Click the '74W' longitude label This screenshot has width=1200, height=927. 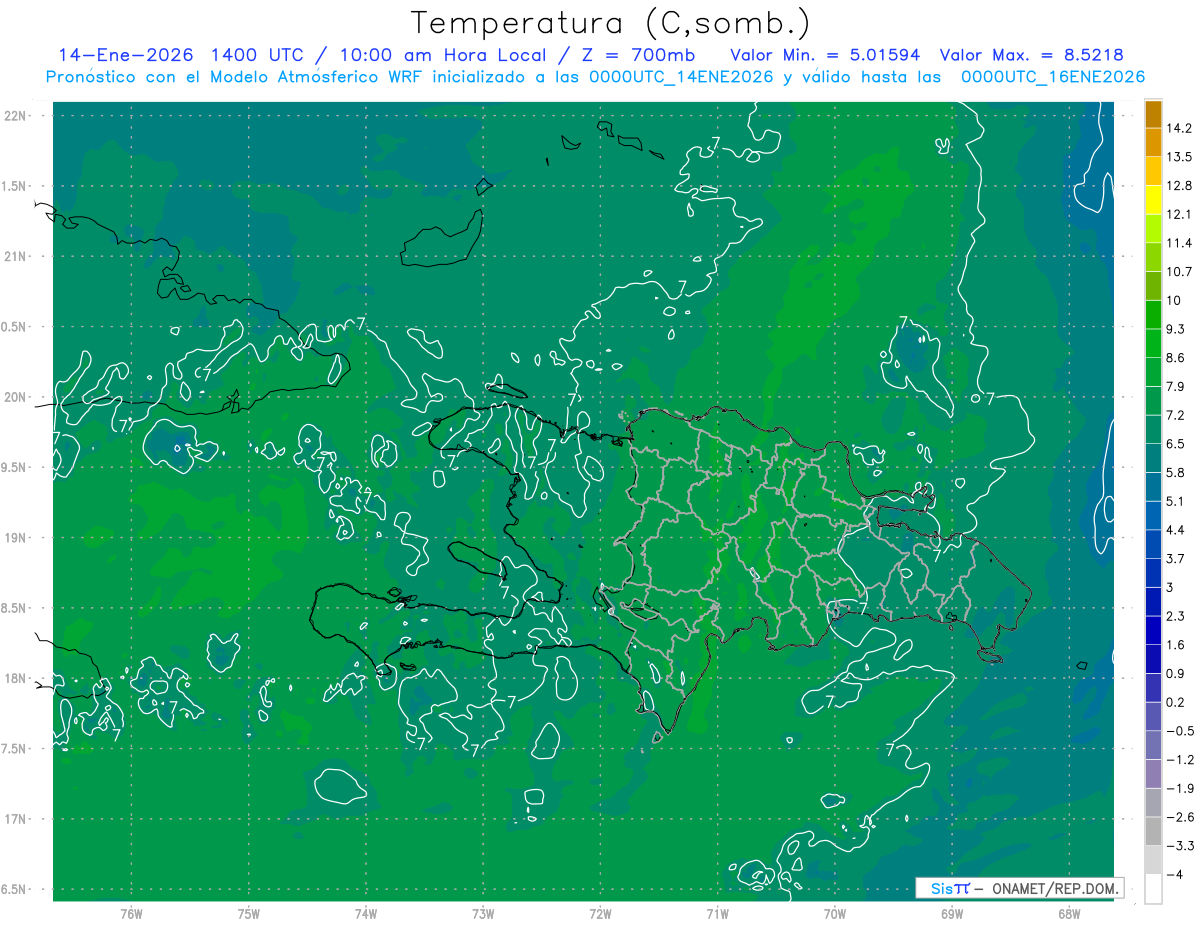pos(366,915)
